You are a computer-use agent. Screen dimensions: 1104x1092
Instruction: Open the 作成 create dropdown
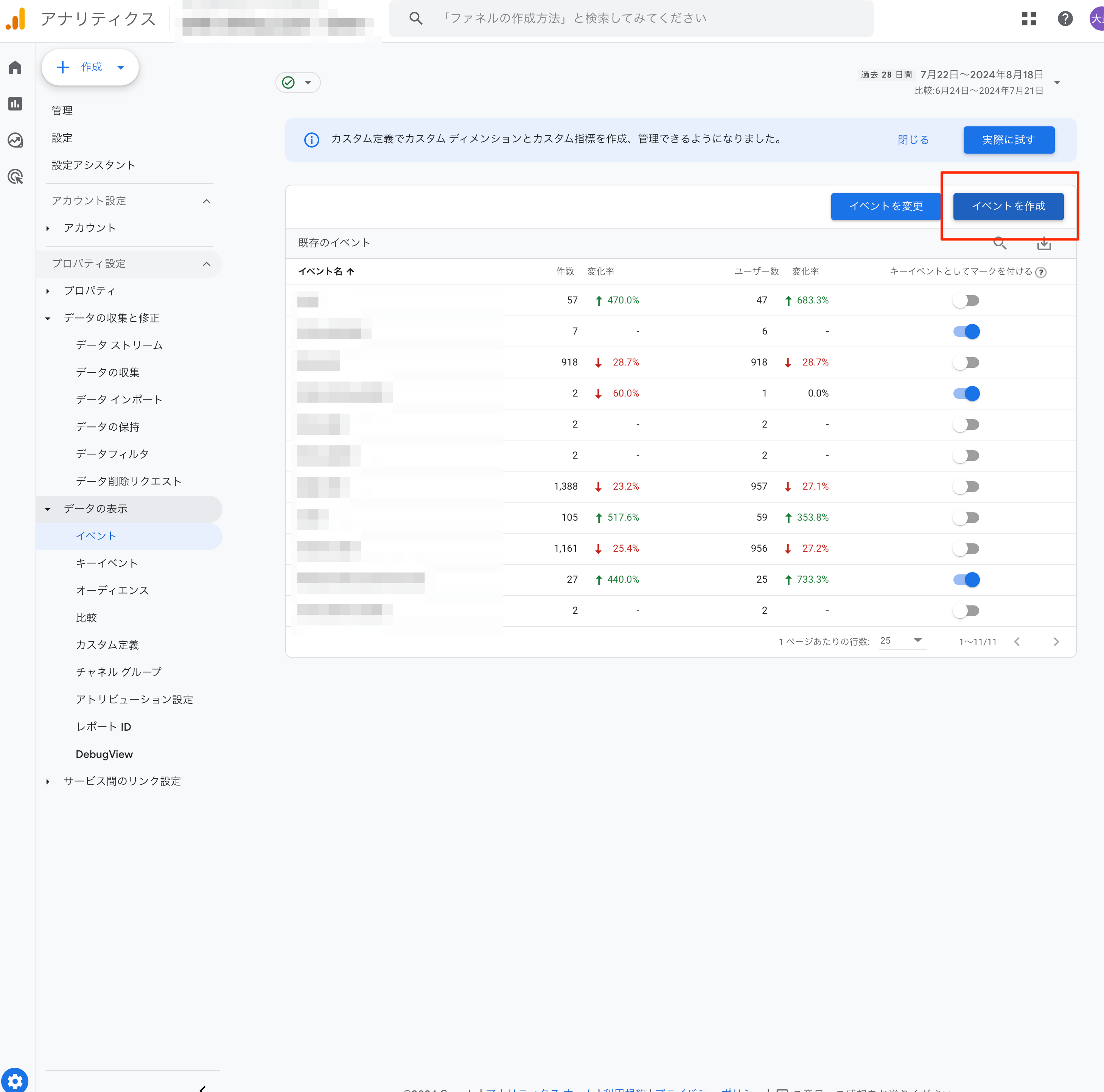(90, 67)
